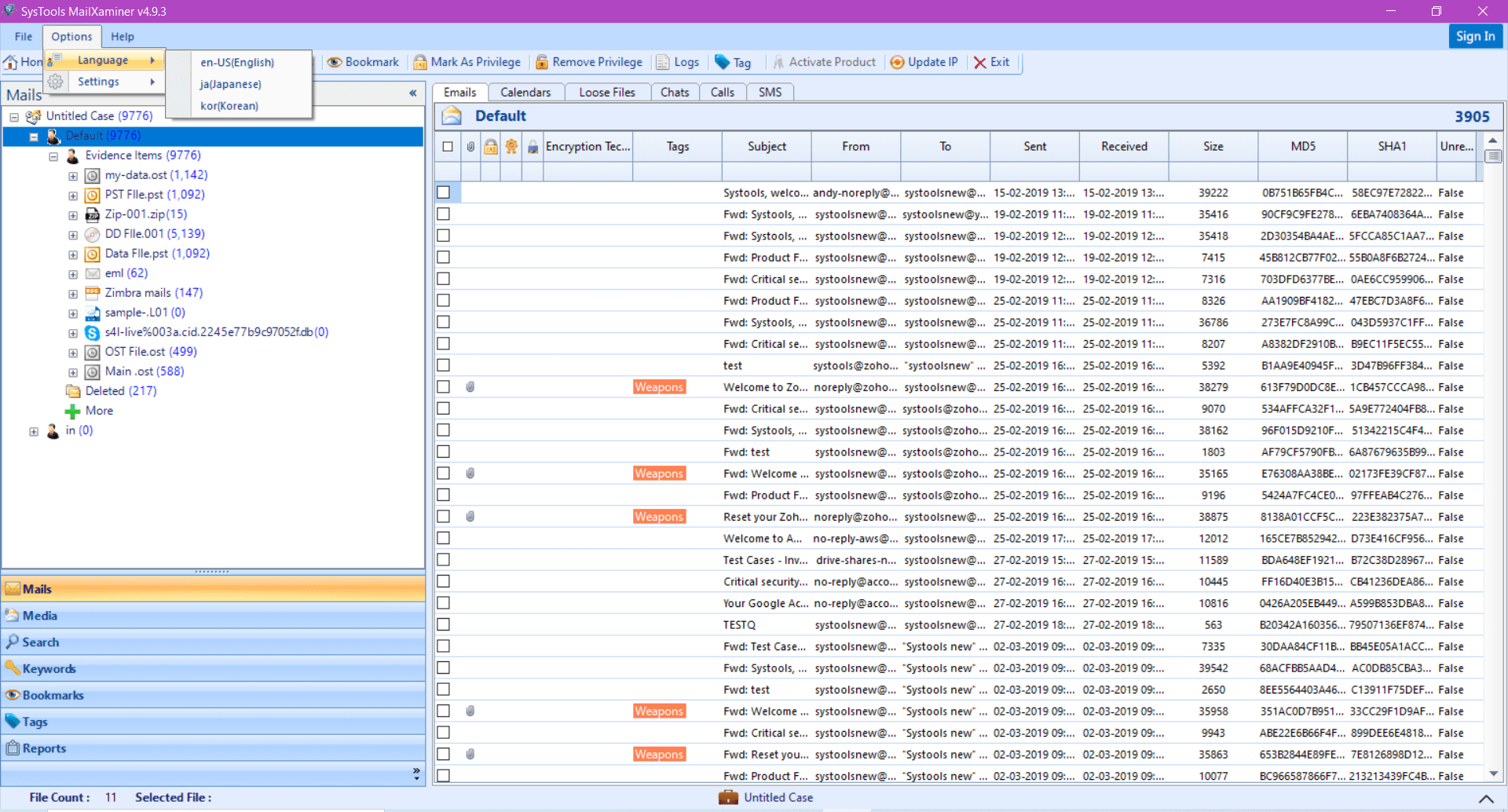Screen dimensions: 1508x812
Task: Click the Zip-001.zip archive icon
Action: click(x=92, y=214)
